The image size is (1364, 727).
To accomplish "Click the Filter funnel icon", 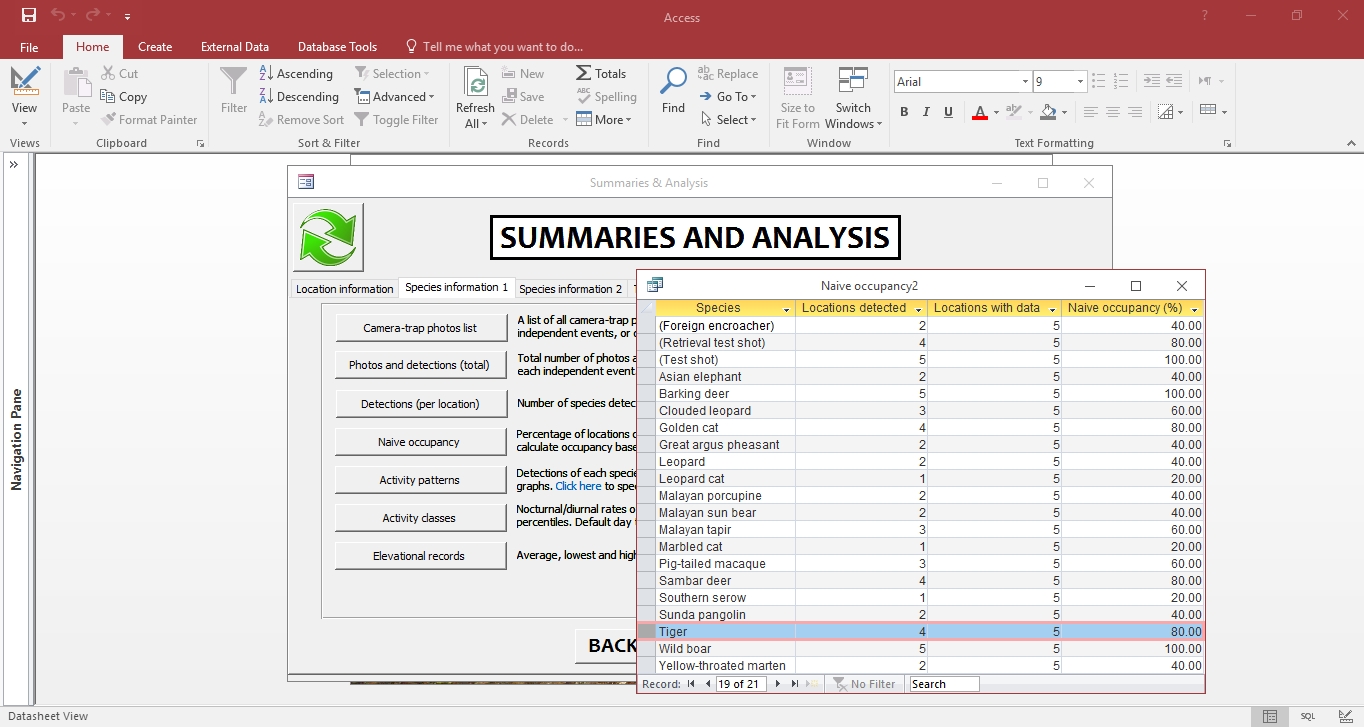I will pos(233,82).
